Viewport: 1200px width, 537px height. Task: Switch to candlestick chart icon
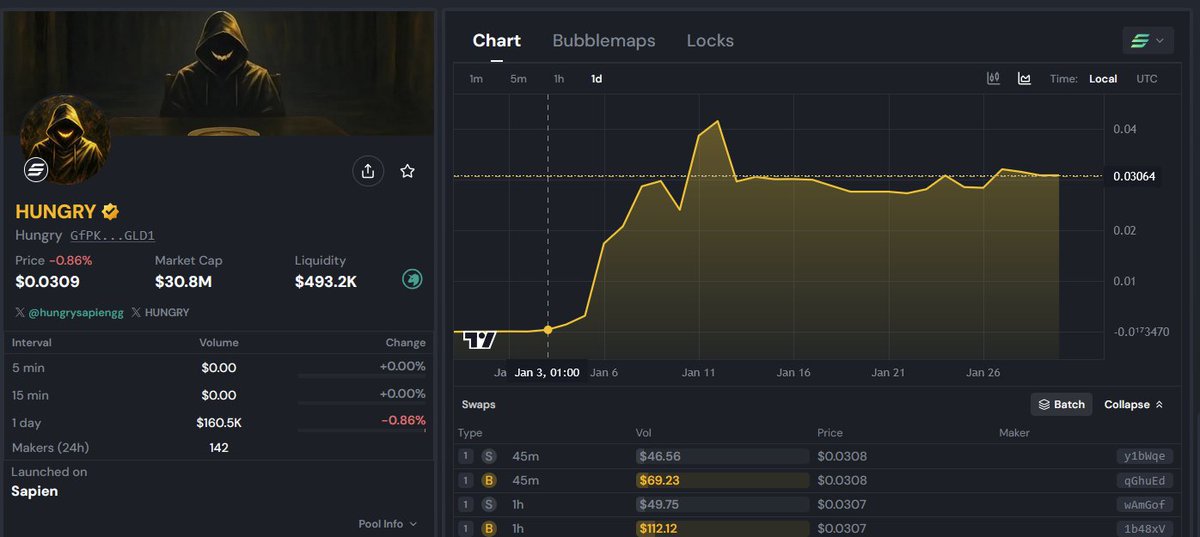993,78
